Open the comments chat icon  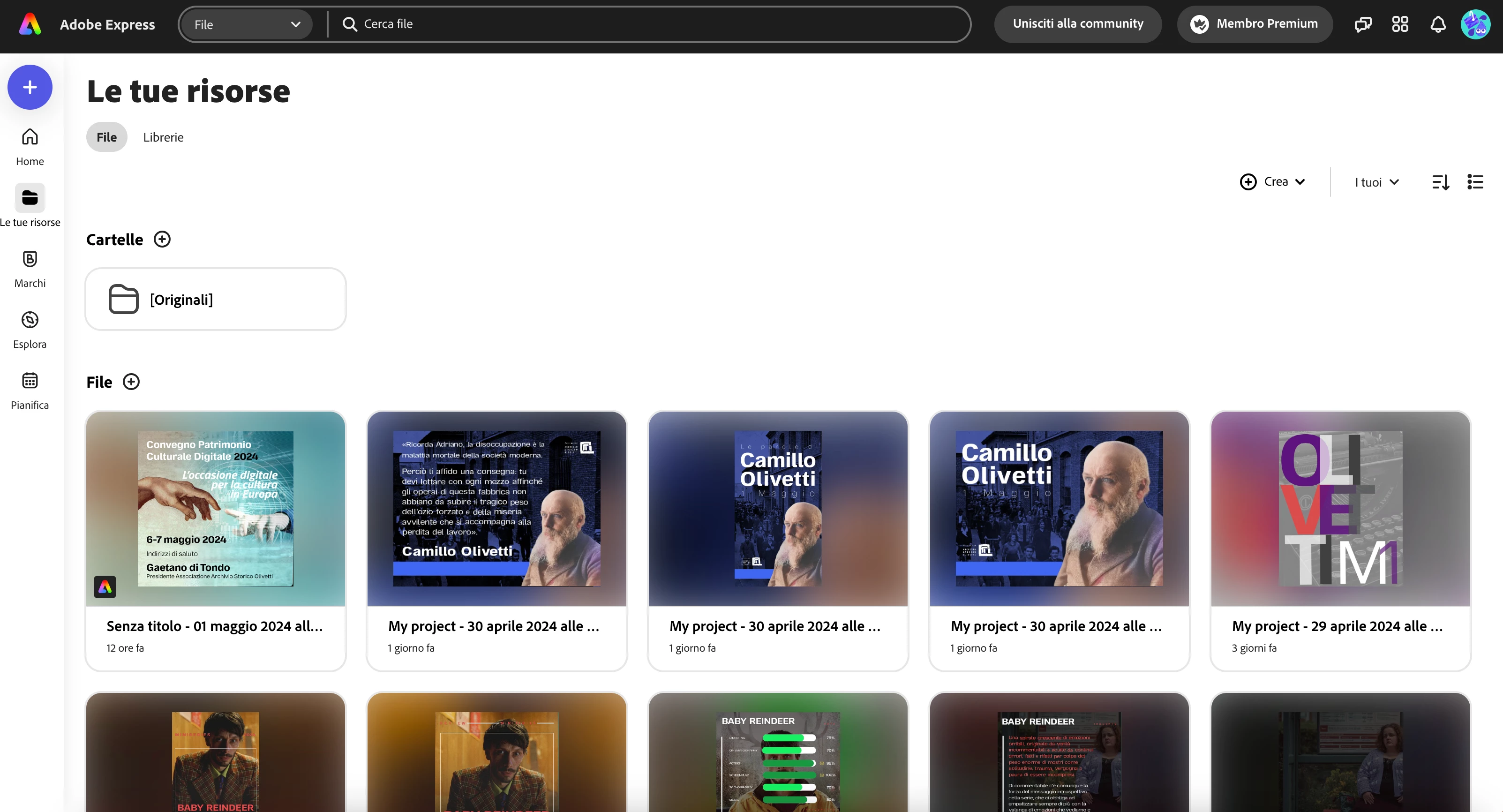pos(1362,24)
